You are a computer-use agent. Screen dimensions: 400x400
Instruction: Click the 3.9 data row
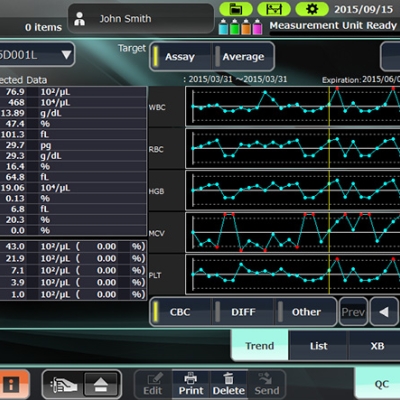(73, 282)
